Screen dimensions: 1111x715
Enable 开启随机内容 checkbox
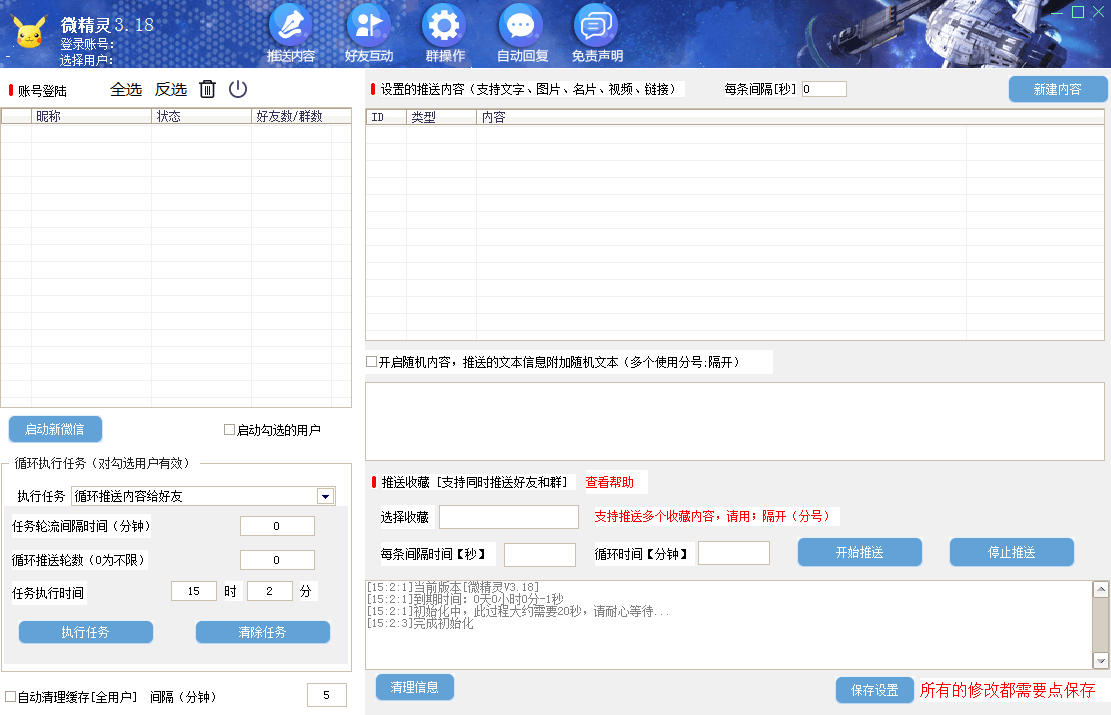coord(371,361)
